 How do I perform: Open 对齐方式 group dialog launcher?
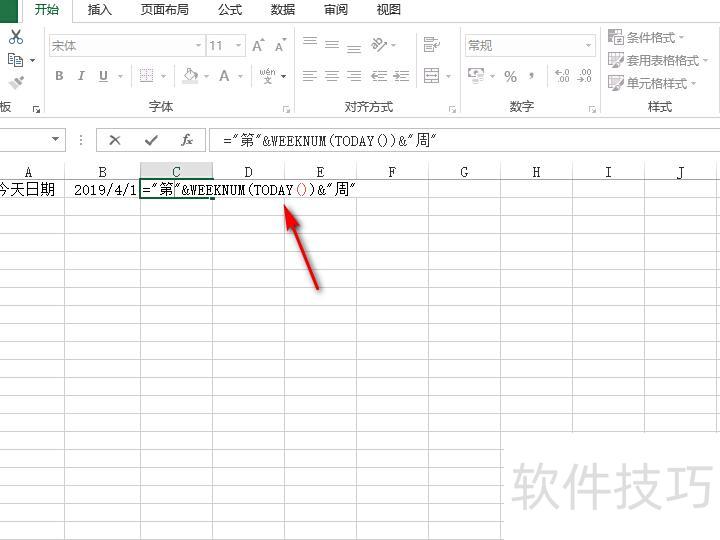tap(452, 109)
